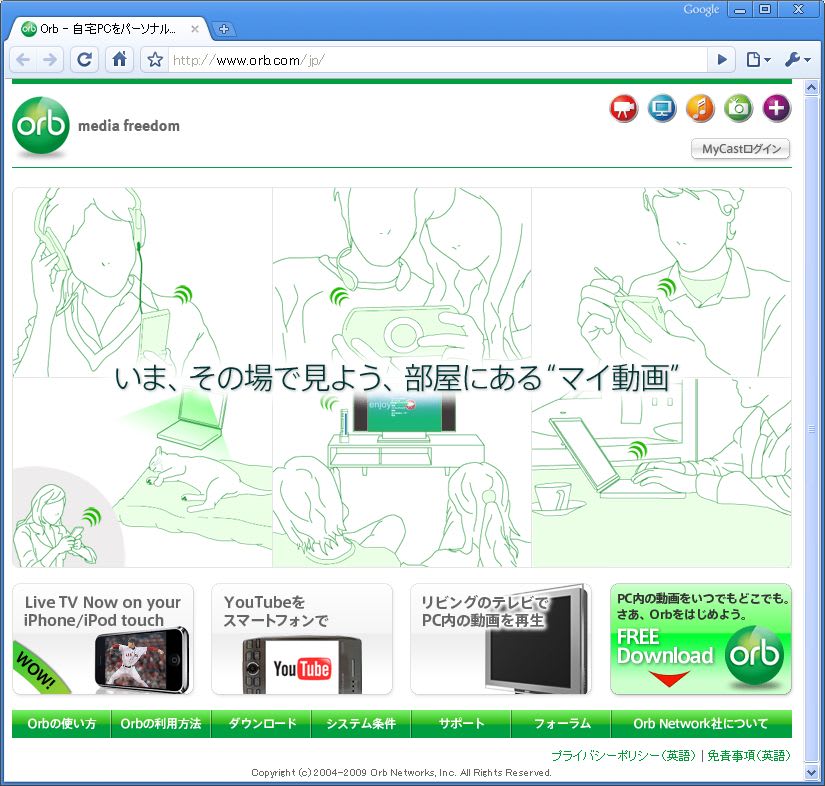This screenshot has width=825, height=786.
Task: Click the vertical scrollbar thumb
Action: 811,429
